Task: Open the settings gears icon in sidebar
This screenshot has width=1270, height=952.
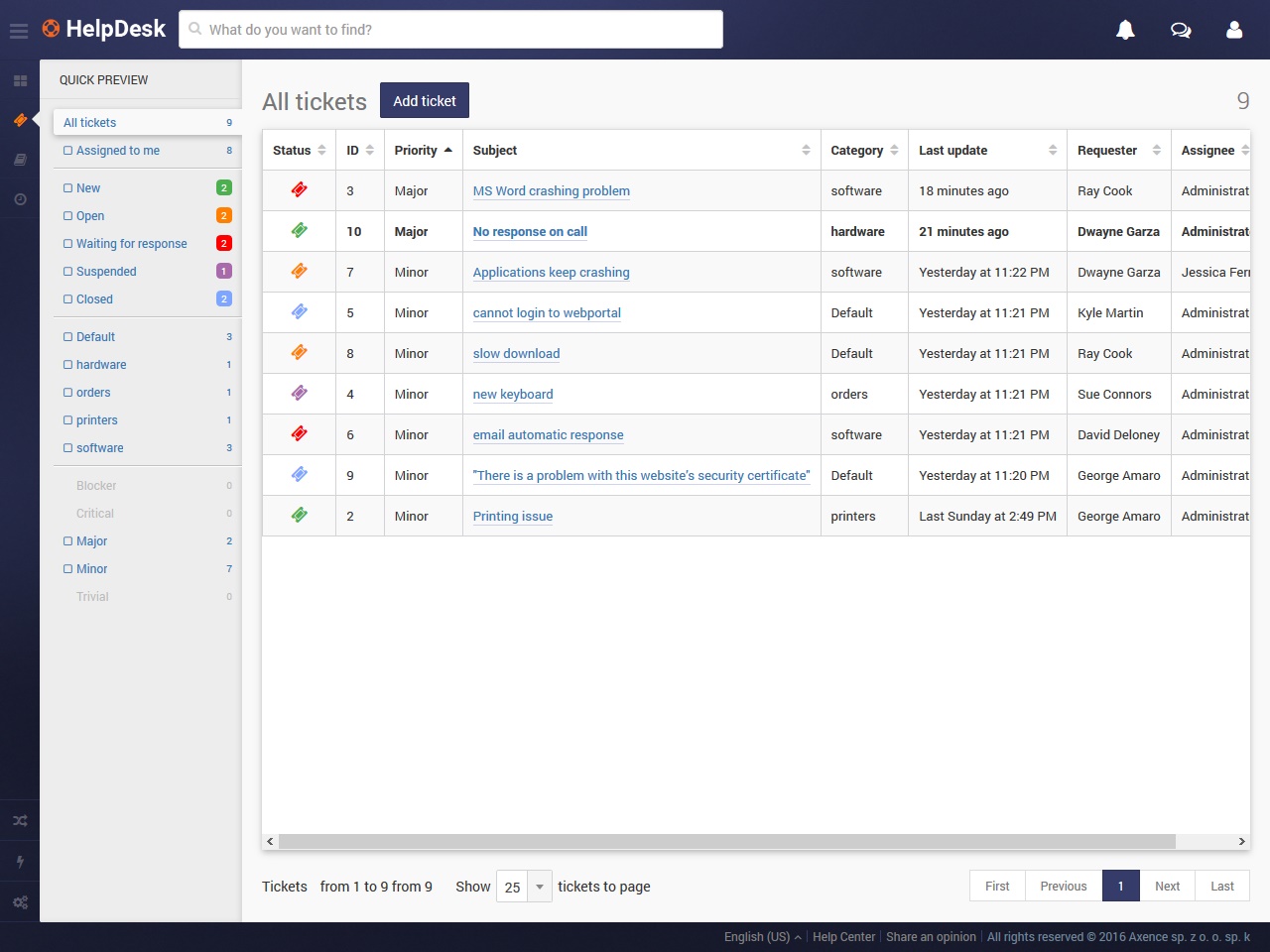Action: point(20,902)
